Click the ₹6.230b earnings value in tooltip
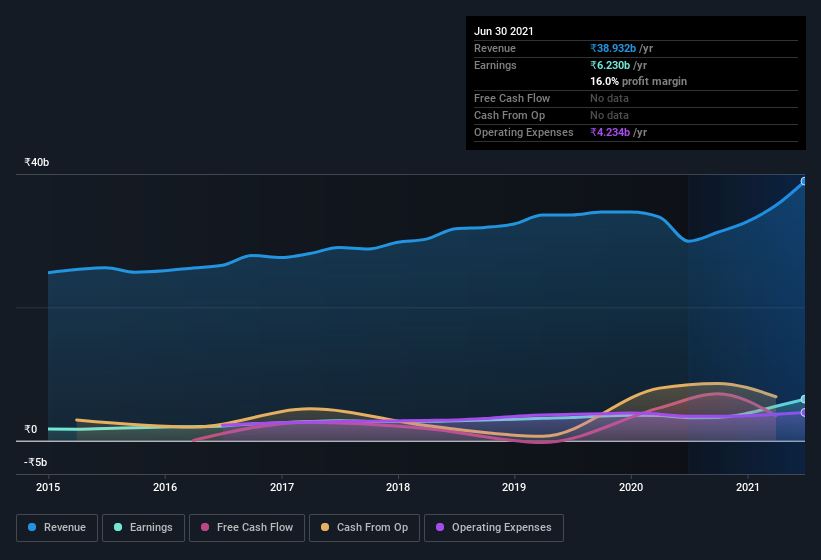Image resolution: width=821 pixels, height=560 pixels. coord(610,65)
